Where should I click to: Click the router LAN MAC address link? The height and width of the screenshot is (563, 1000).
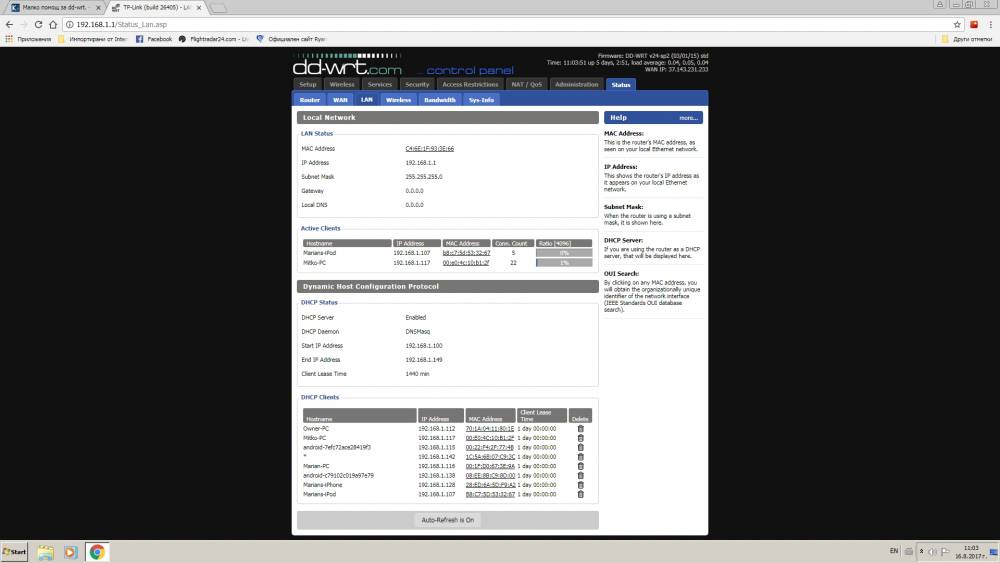point(430,149)
